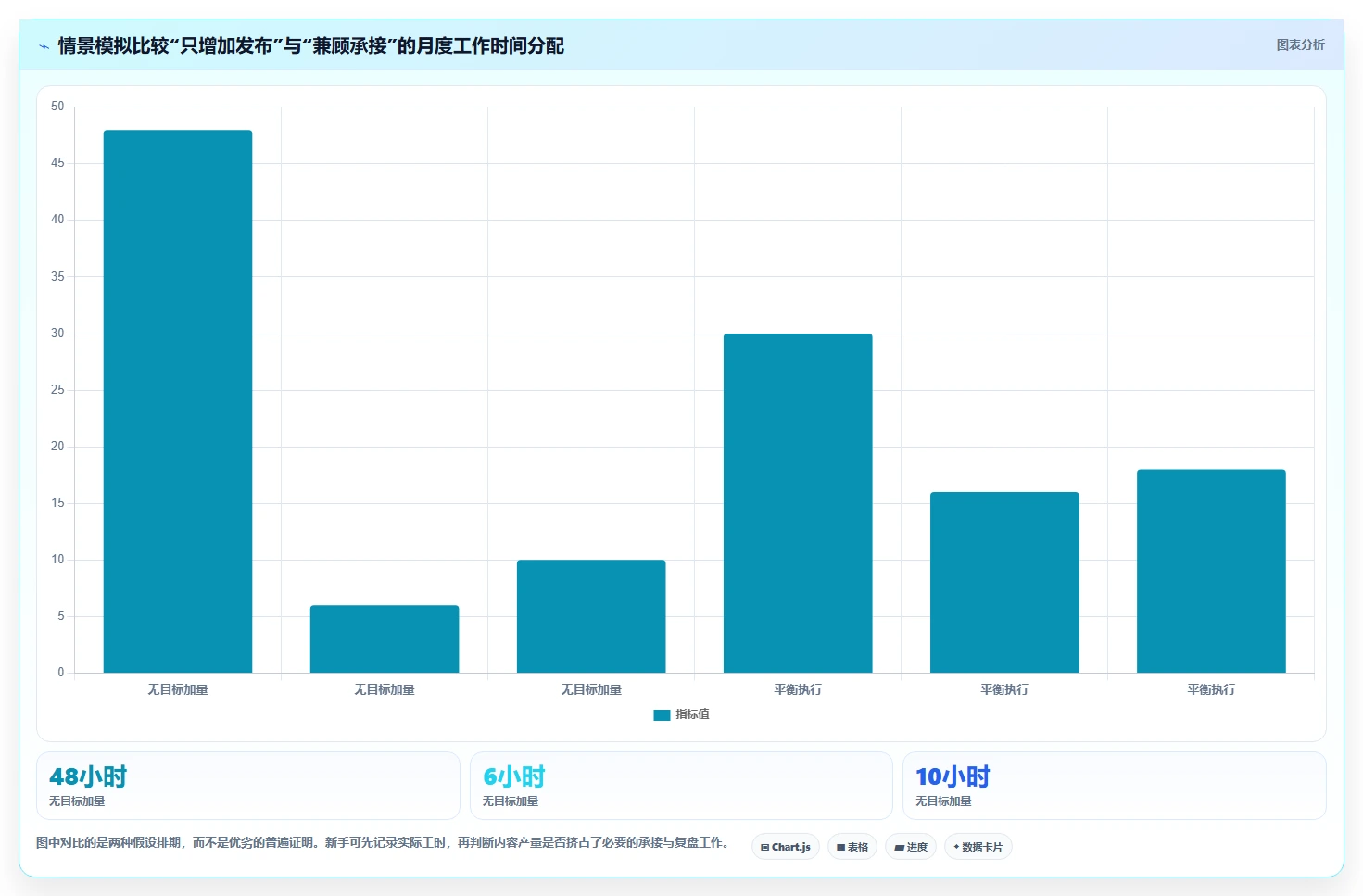Click the 无目标加量 caption under 10小时
This screenshot has width=1363, height=896.
pos(943,801)
